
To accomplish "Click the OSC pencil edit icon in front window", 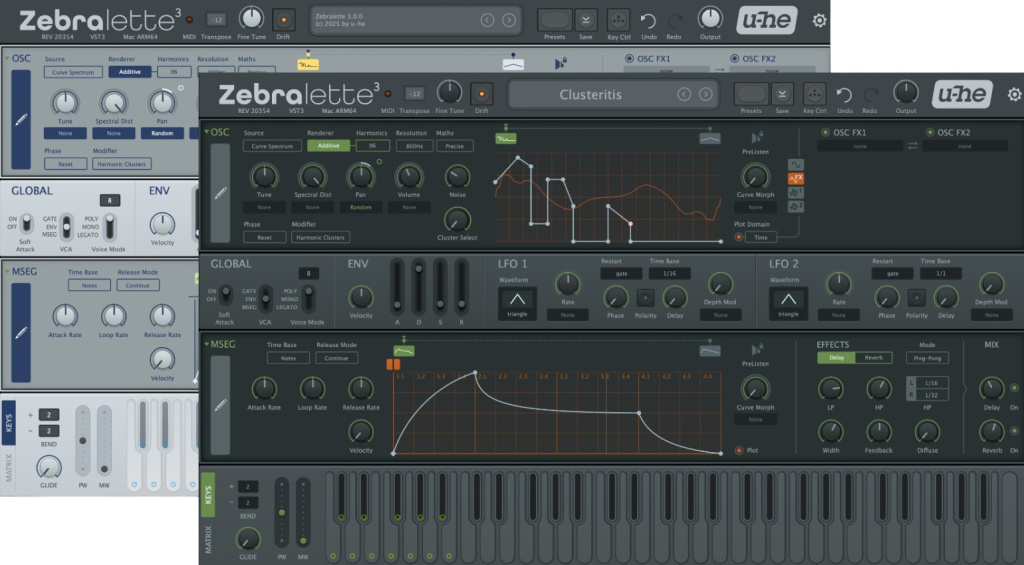I will point(221,193).
